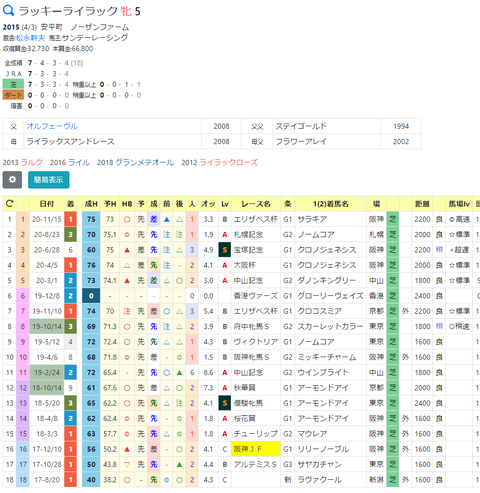This screenshot has width=480, height=493.
Task: Select the 19-10/14 date cell
Action: click(47, 326)
